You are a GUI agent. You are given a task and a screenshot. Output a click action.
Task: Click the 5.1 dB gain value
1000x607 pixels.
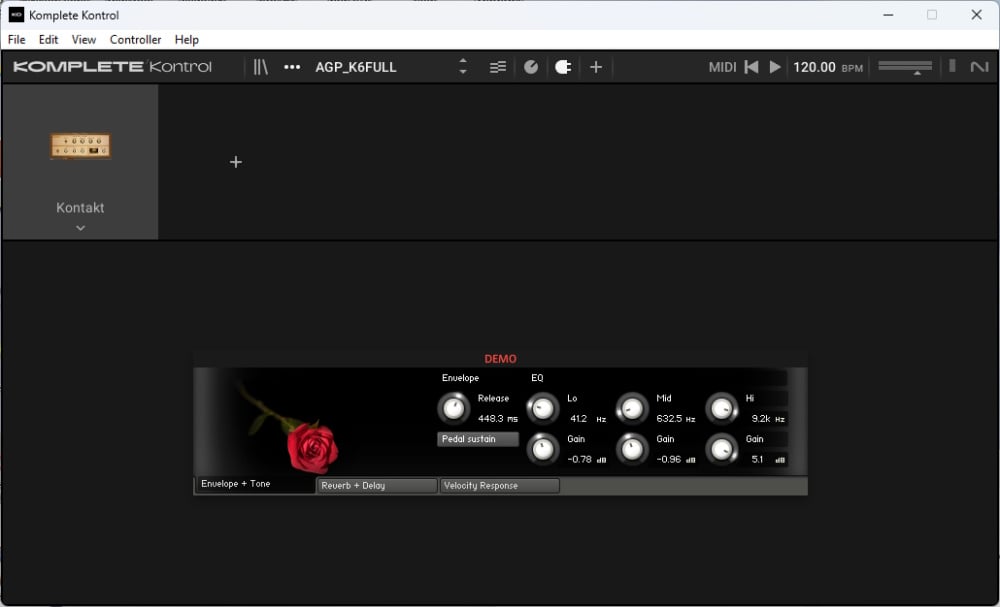pyautogui.click(x=768, y=459)
